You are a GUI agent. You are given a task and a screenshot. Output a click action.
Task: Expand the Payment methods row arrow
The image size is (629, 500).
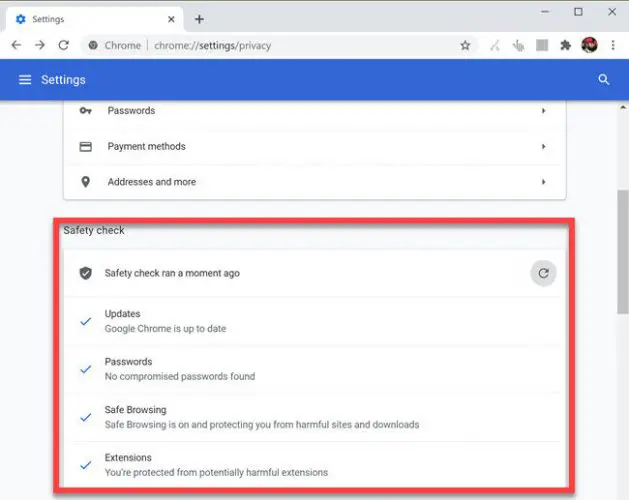pyautogui.click(x=544, y=146)
